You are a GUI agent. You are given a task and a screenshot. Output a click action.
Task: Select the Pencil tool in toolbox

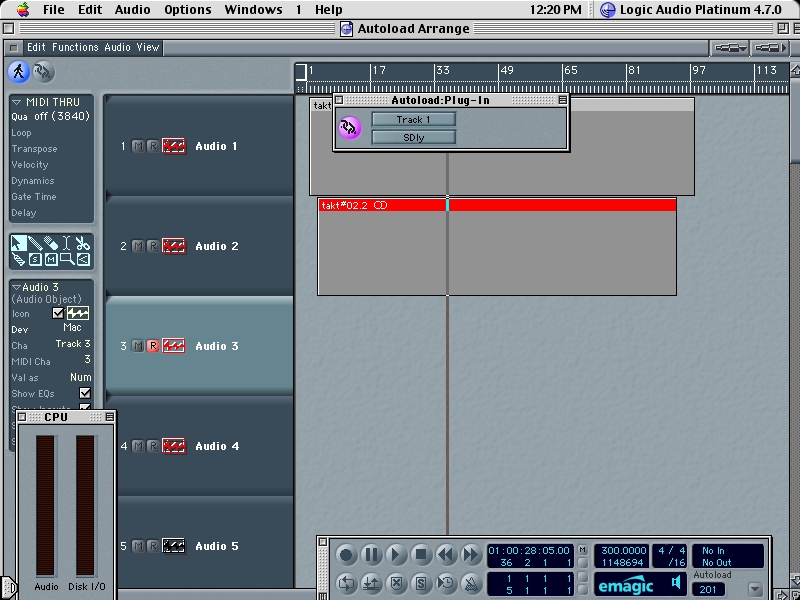point(35,243)
